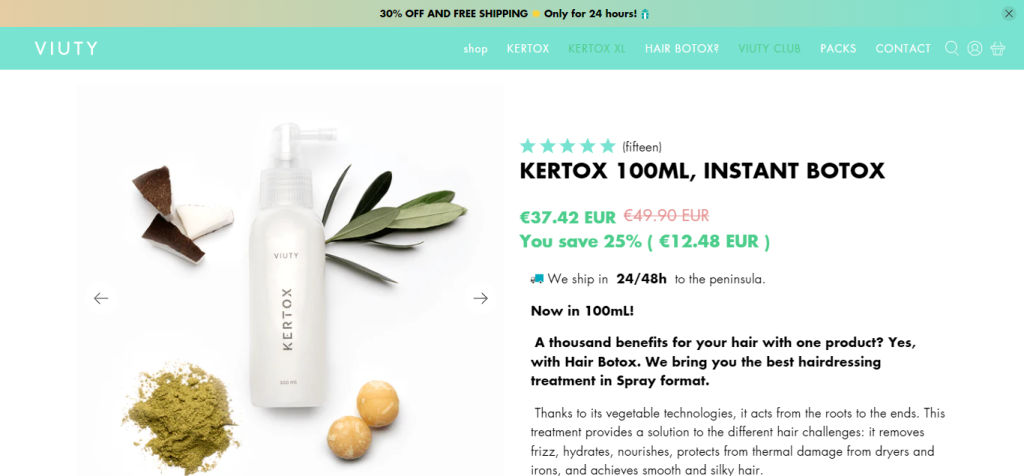Image resolution: width=1024 pixels, height=476 pixels.
Task: Close the promo banner with X
Action: coord(1009,14)
